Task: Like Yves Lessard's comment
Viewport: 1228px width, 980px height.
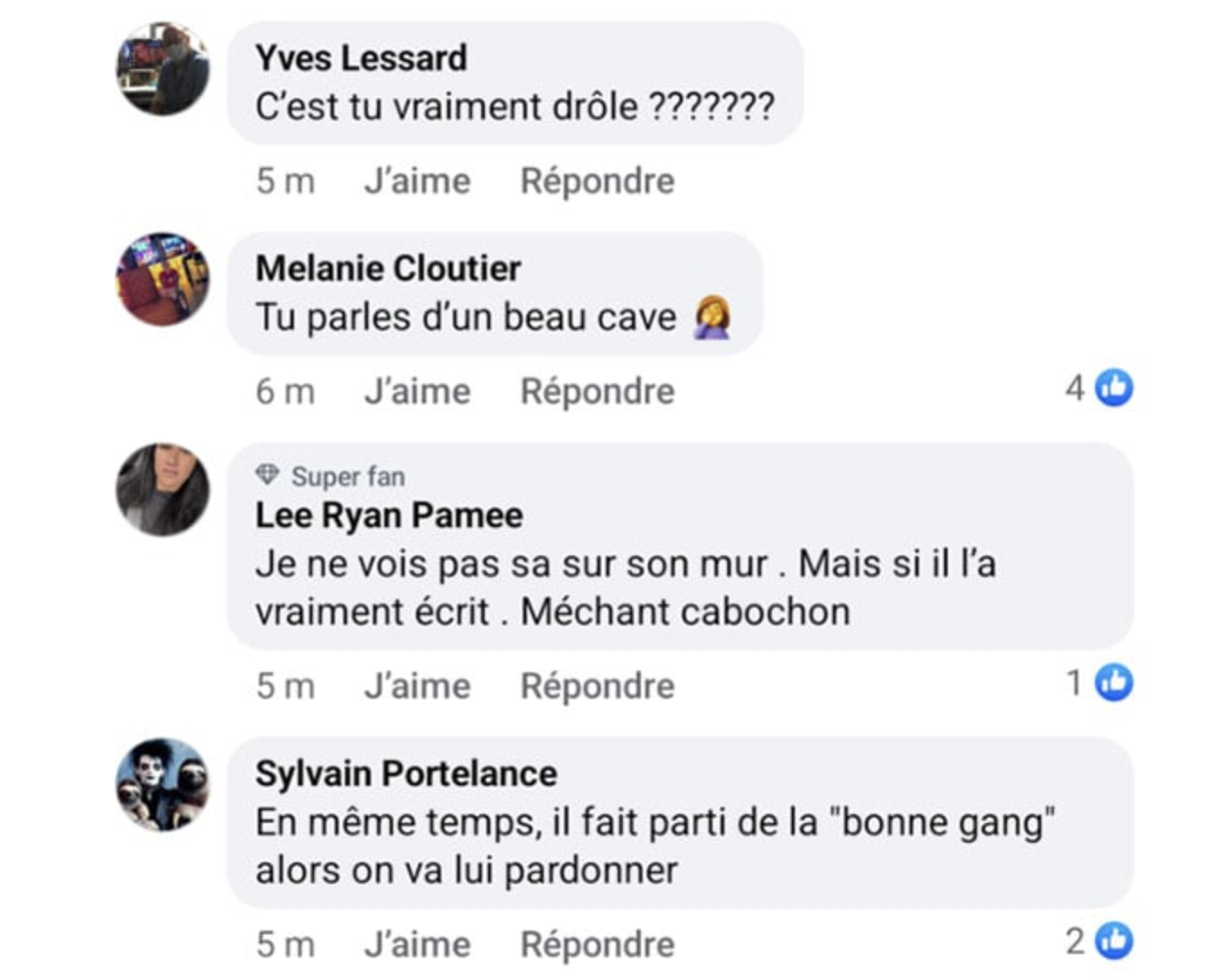Action: coord(417,181)
